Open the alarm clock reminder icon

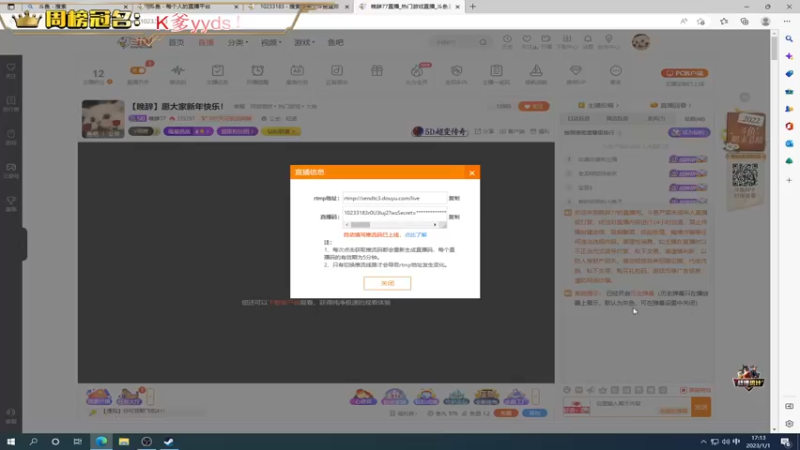(258, 71)
